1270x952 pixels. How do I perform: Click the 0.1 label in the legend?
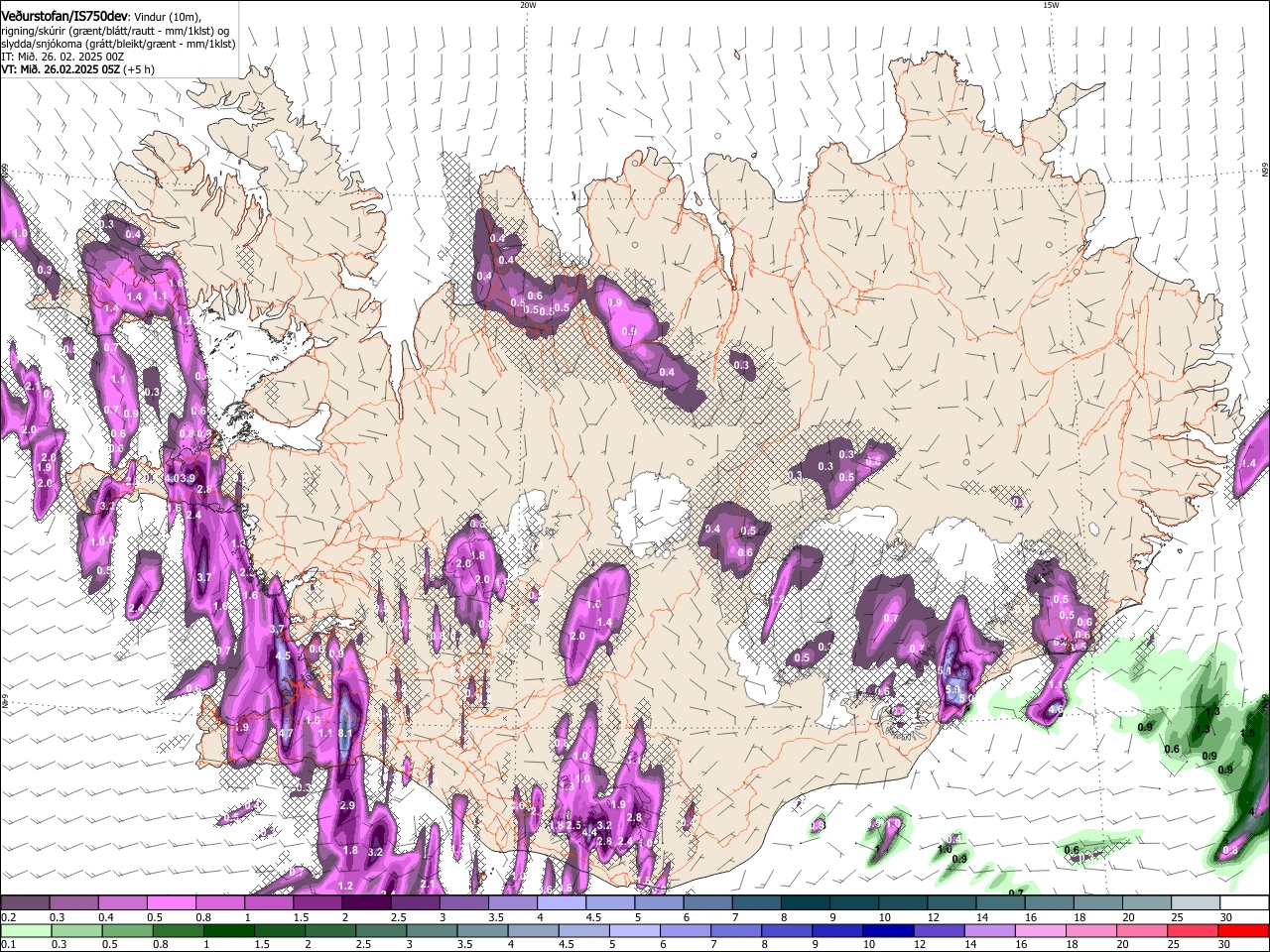(8, 944)
